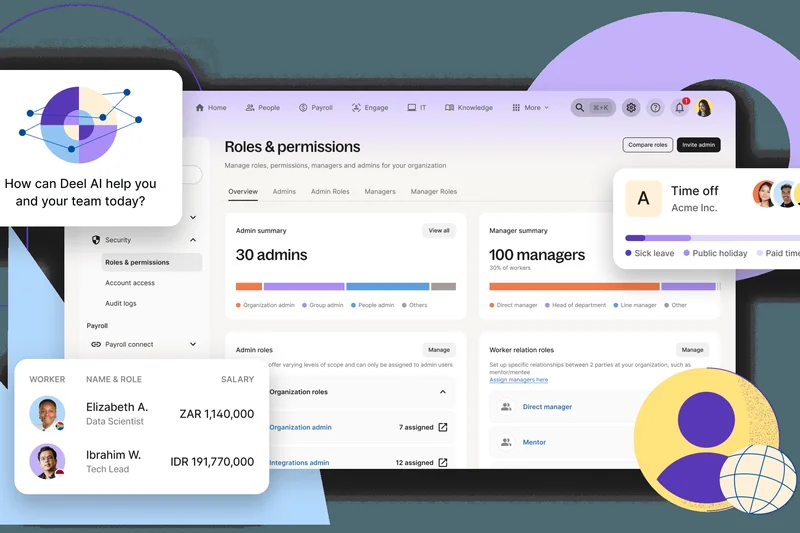Open notifications bell with red badge
Image resolution: width=800 pixels, height=533 pixels.
coord(680,108)
